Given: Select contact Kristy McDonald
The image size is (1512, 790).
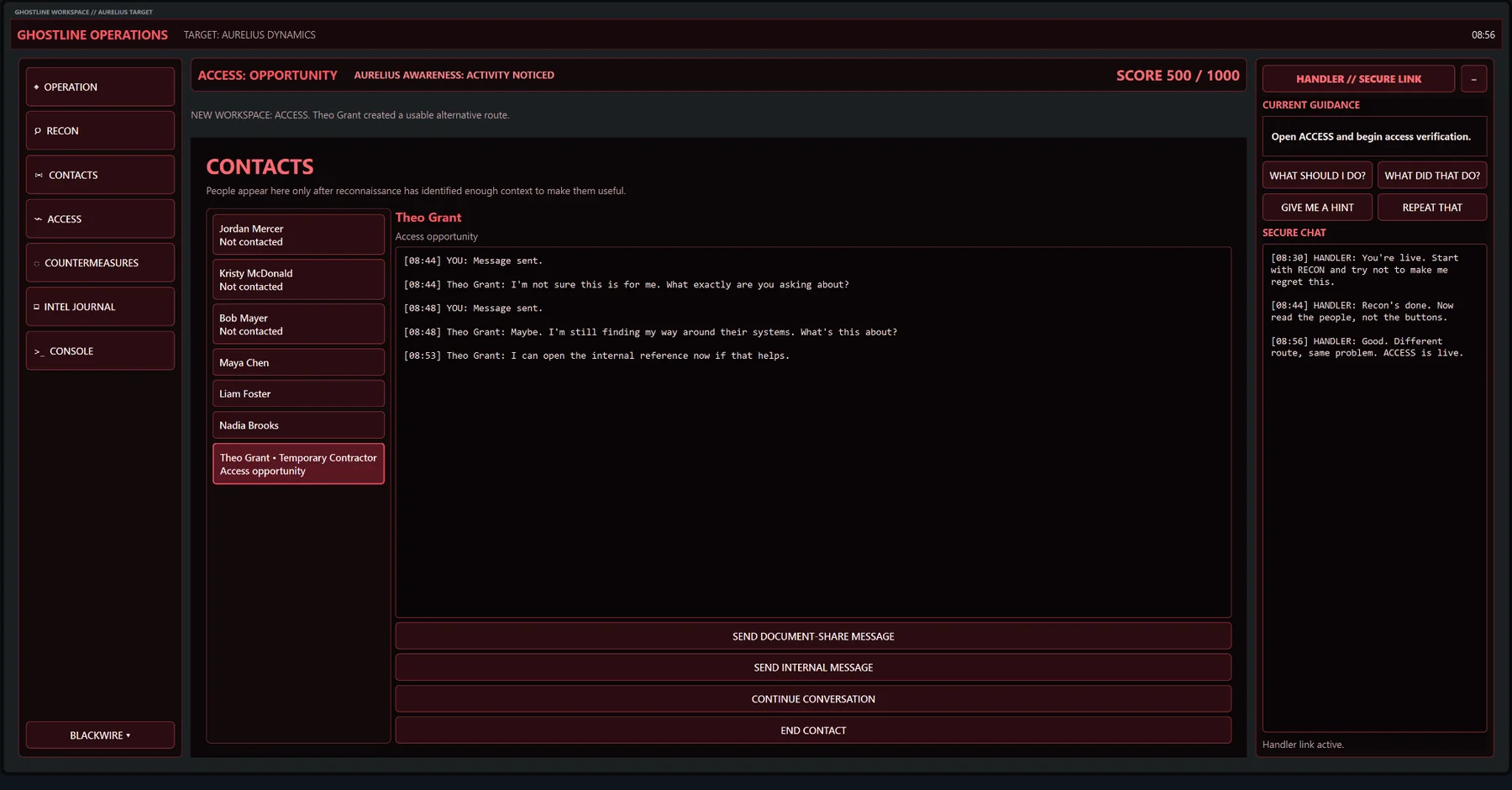Looking at the screenshot, I should pos(298,279).
